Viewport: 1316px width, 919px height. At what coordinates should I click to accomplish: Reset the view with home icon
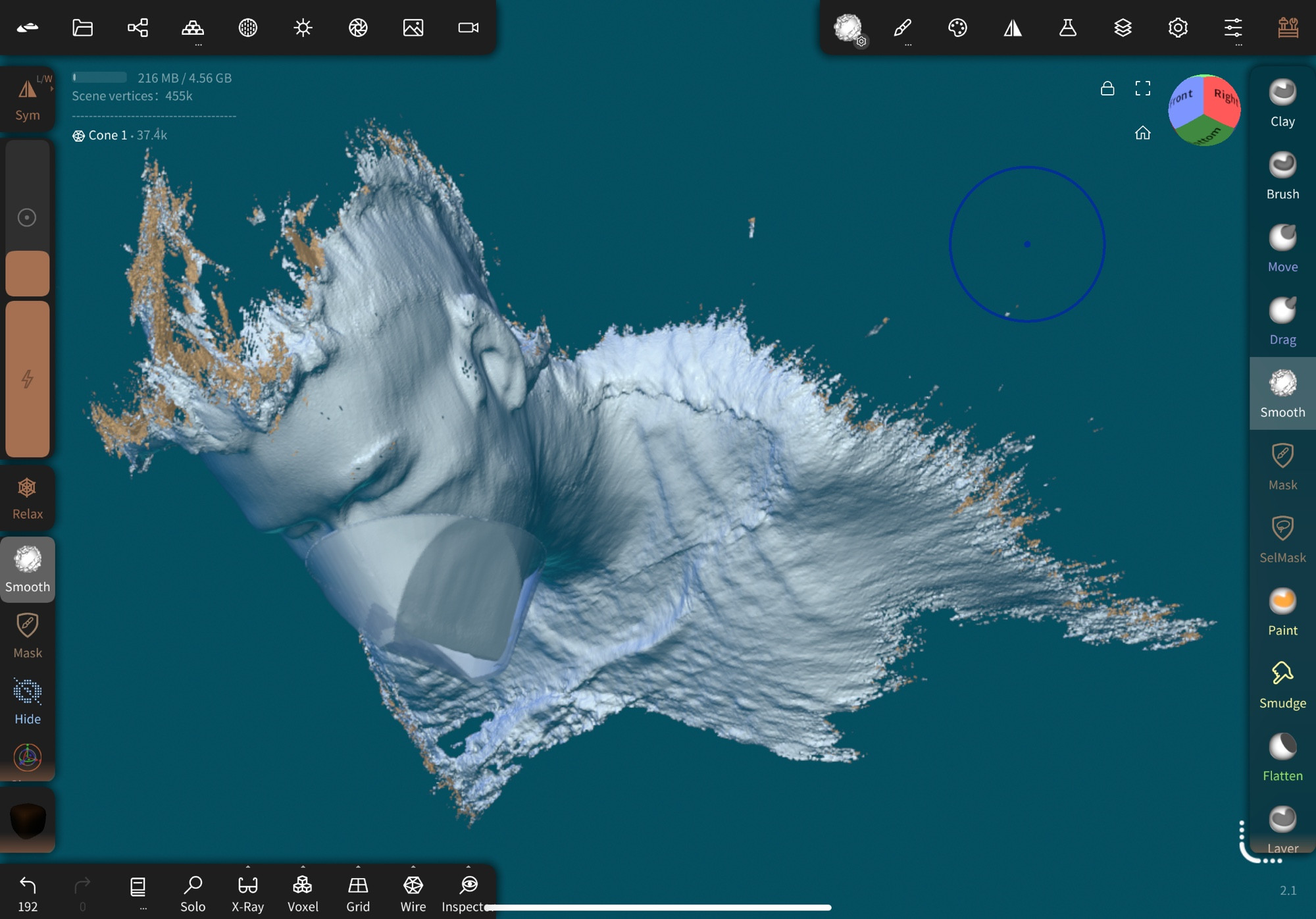[1143, 133]
